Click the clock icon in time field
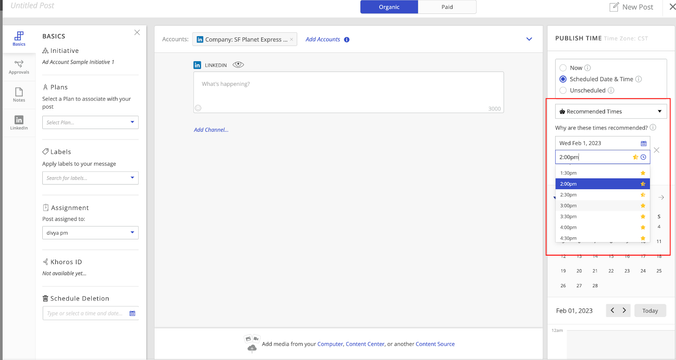The height and width of the screenshot is (360, 676). click(x=643, y=157)
